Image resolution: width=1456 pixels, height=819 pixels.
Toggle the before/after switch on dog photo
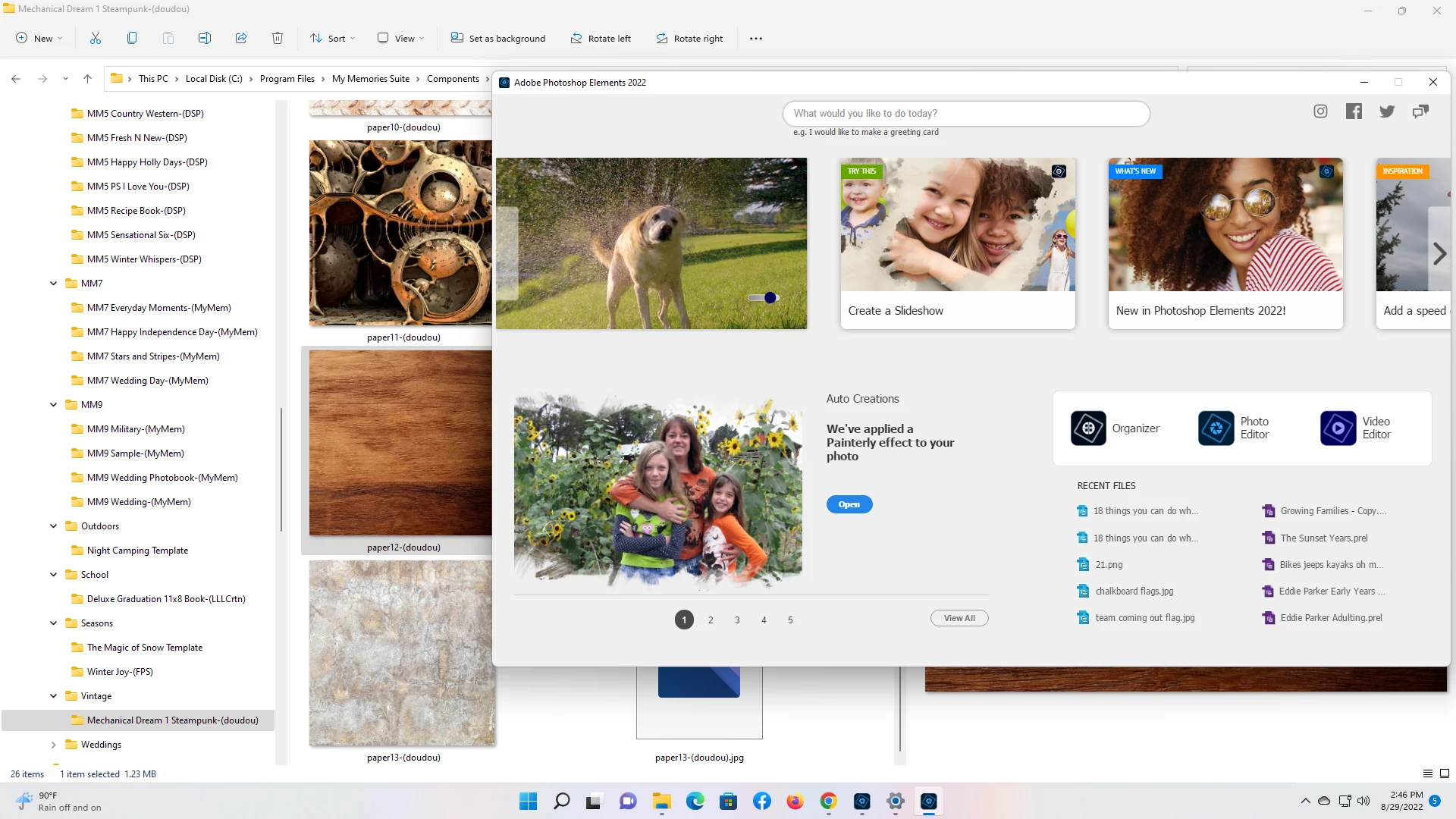(763, 298)
